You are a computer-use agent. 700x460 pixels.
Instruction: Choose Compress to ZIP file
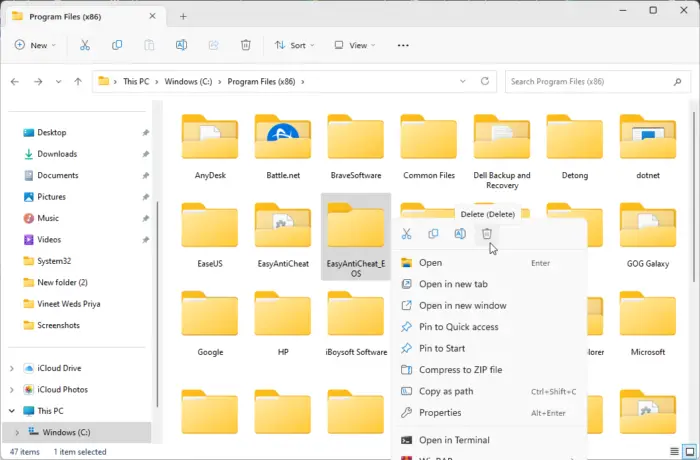click(489, 370)
